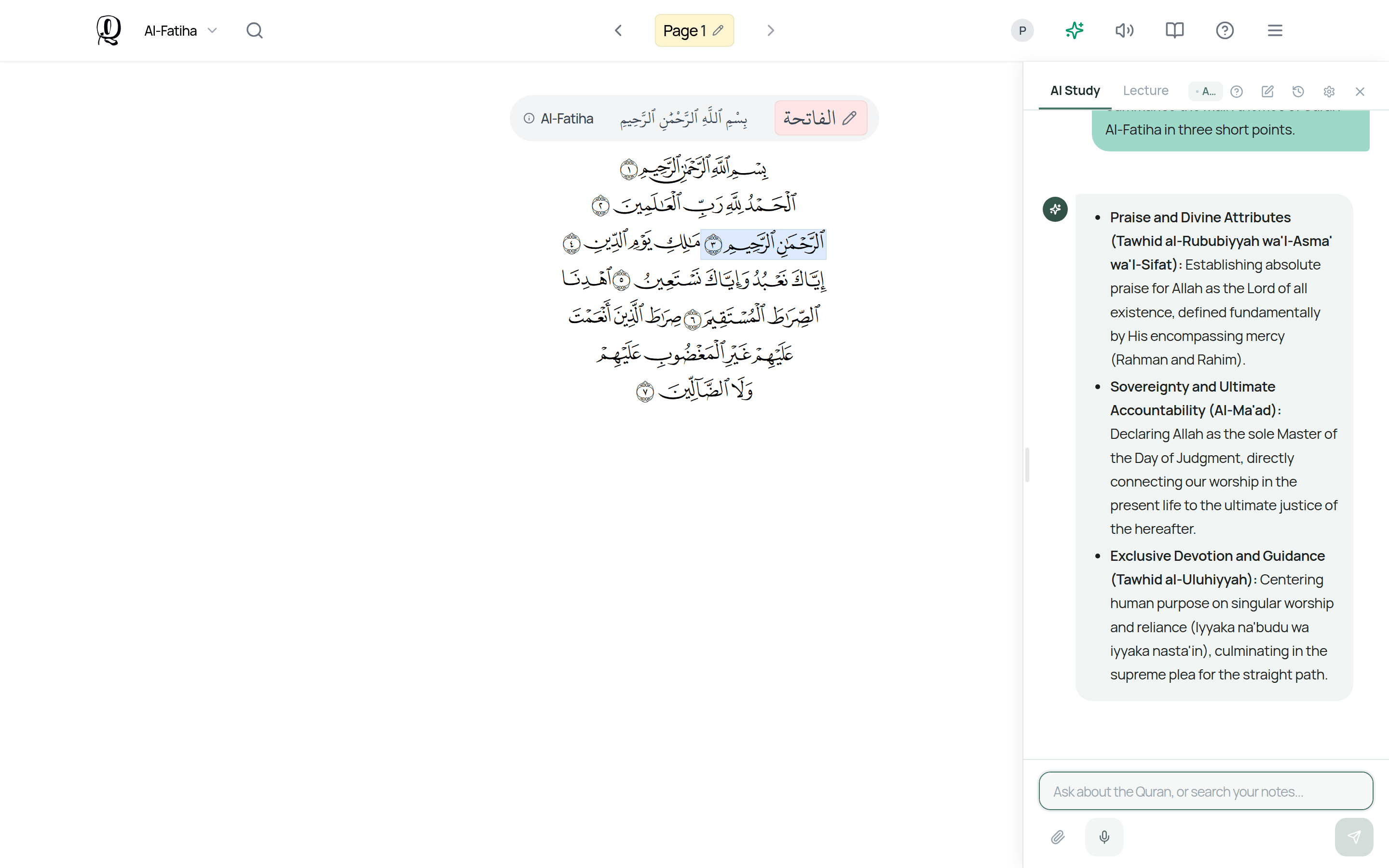This screenshot has height=868, width=1389.
Task: Open the book reading mode icon
Action: (x=1175, y=30)
